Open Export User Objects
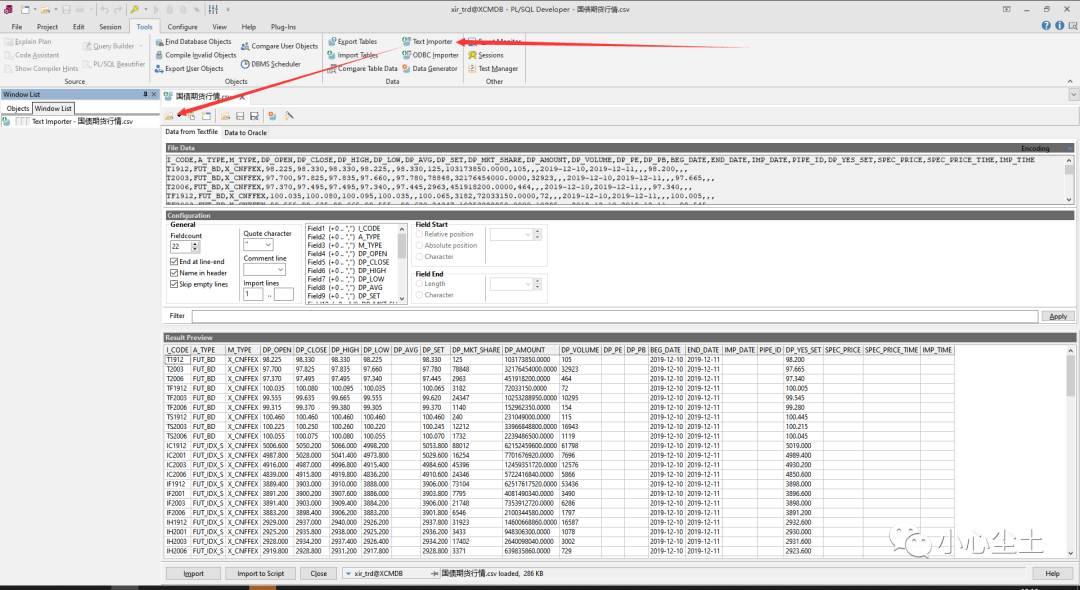Image resolution: width=1080 pixels, height=590 pixels. pos(189,69)
